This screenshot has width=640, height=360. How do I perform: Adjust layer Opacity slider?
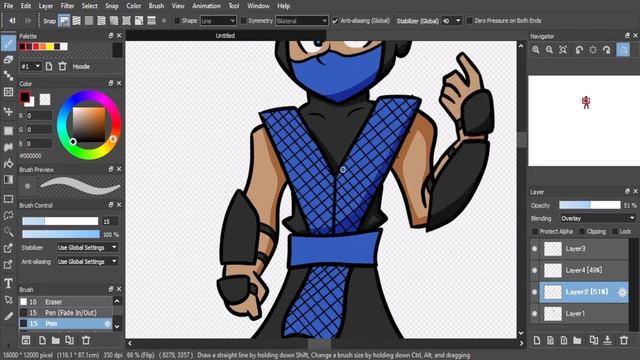coord(589,205)
